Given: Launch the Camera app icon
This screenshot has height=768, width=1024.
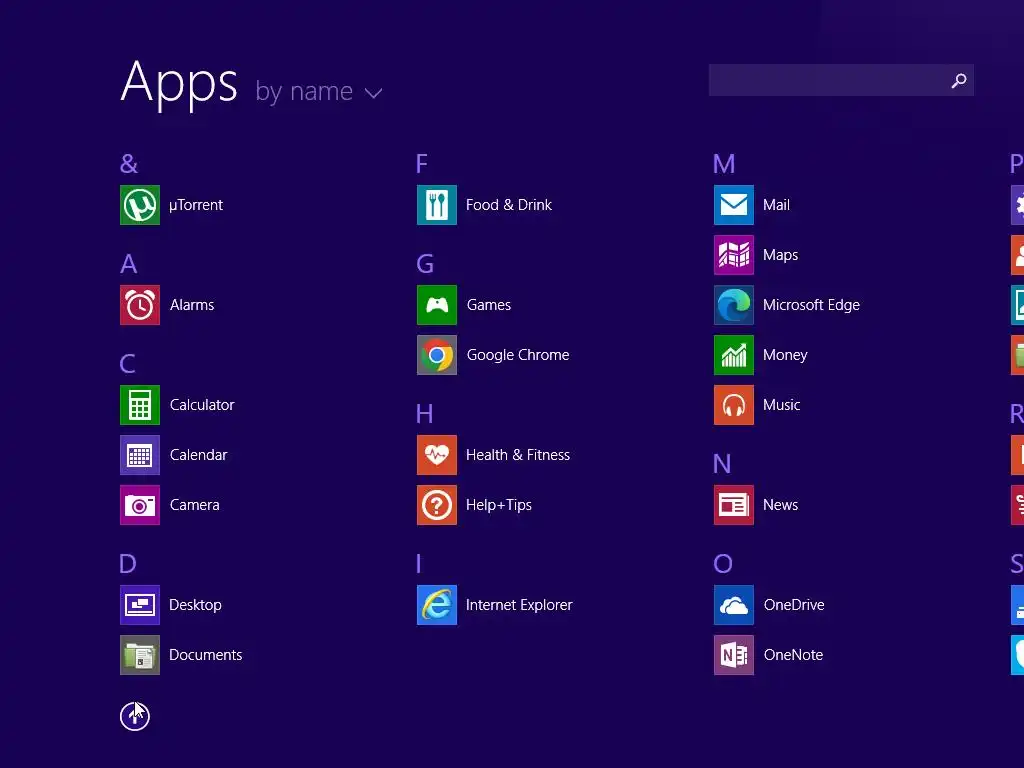Looking at the screenshot, I should tap(140, 505).
